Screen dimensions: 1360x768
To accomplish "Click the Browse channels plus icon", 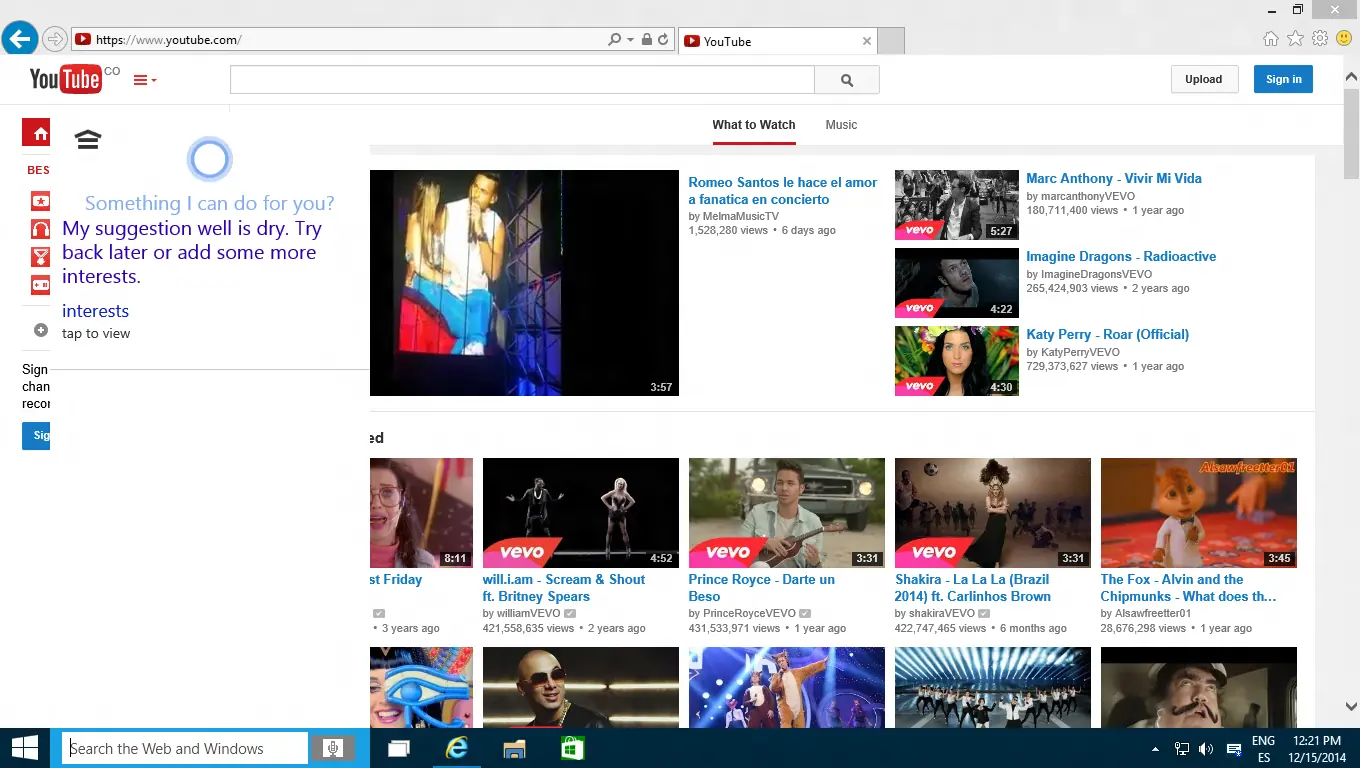I will coord(41,330).
